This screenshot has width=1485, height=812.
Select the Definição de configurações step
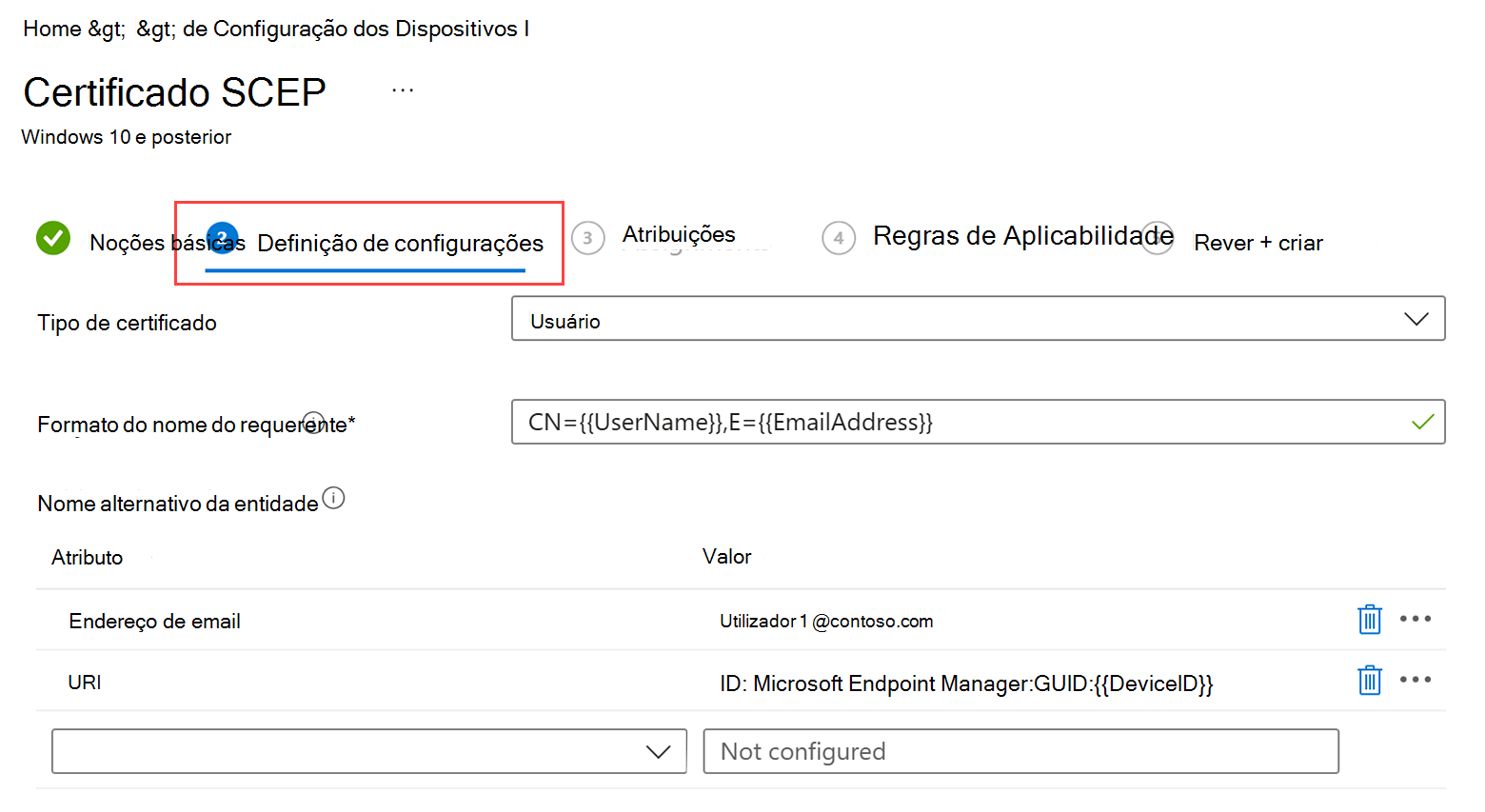[x=400, y=244]
